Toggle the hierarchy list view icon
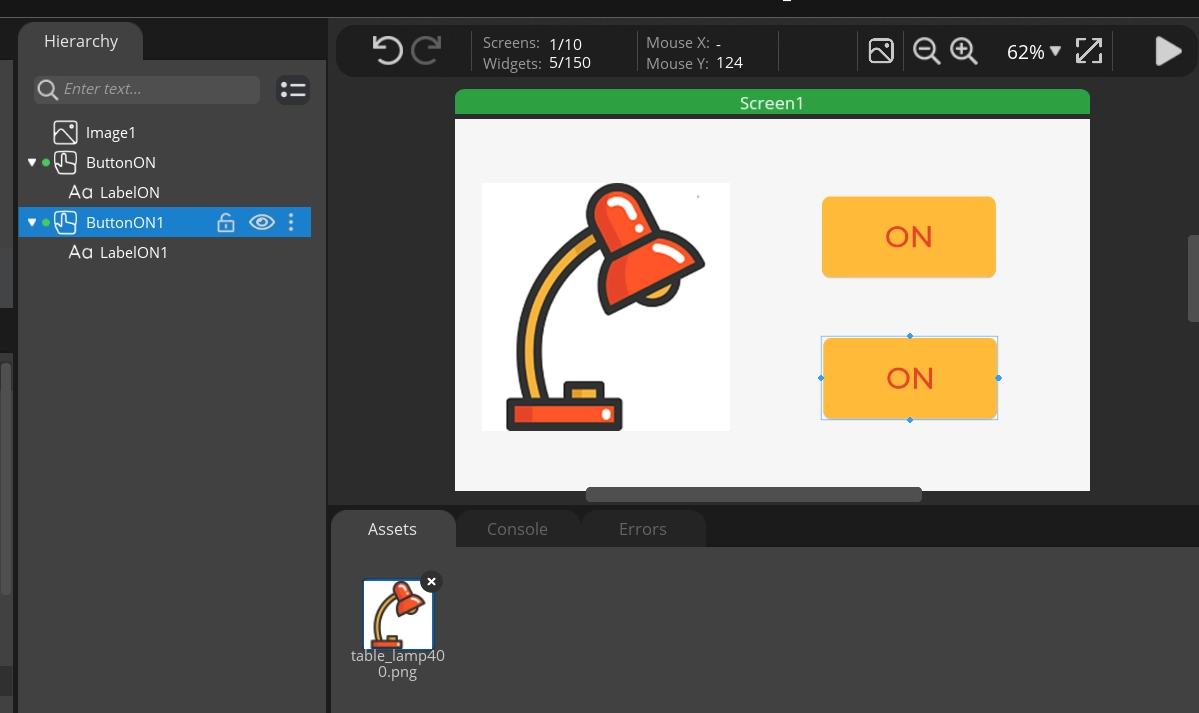Image resolution: width=1199 pixels, height=713 pixels. [x=293, y=90]
